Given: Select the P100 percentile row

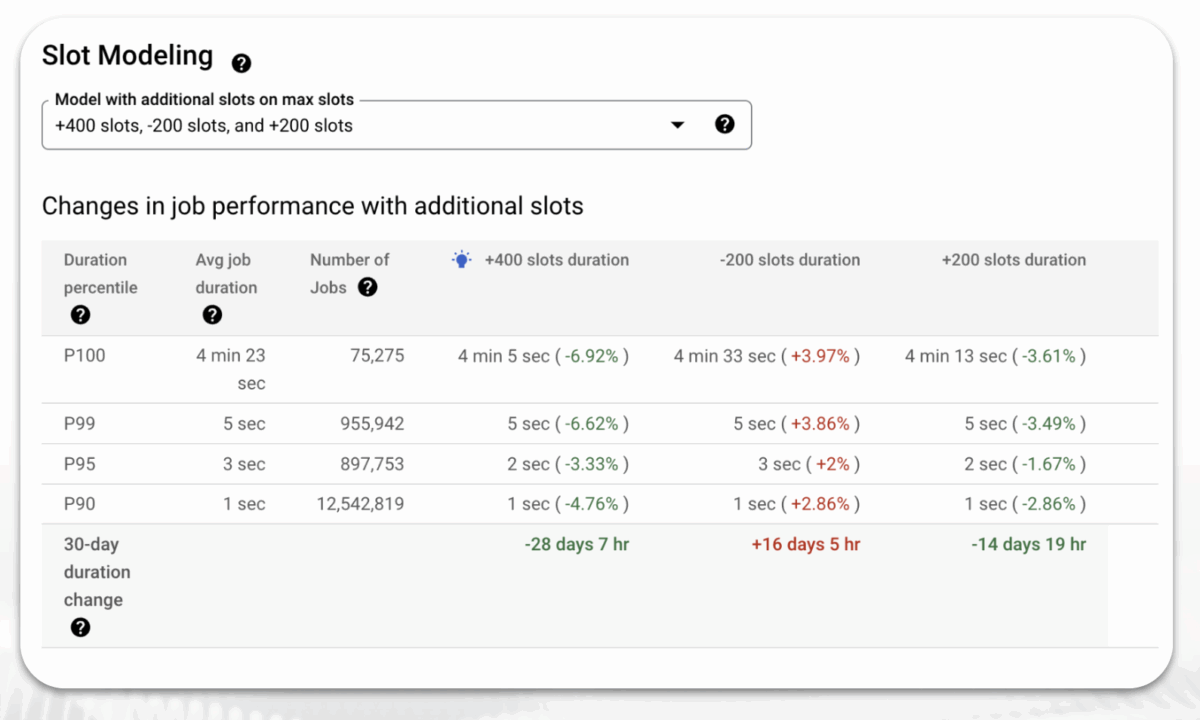Looking at the screenshot, I should tap(83, 355).
